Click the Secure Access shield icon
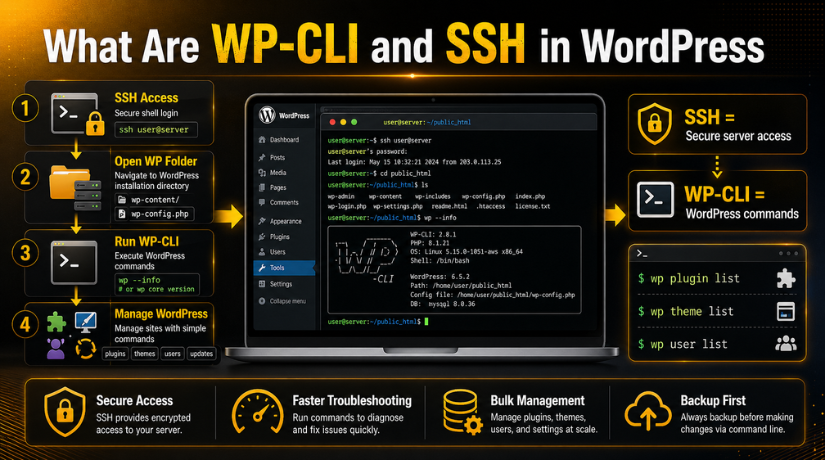Viewport: 825px width, 460px height. (x=65, y=412)
